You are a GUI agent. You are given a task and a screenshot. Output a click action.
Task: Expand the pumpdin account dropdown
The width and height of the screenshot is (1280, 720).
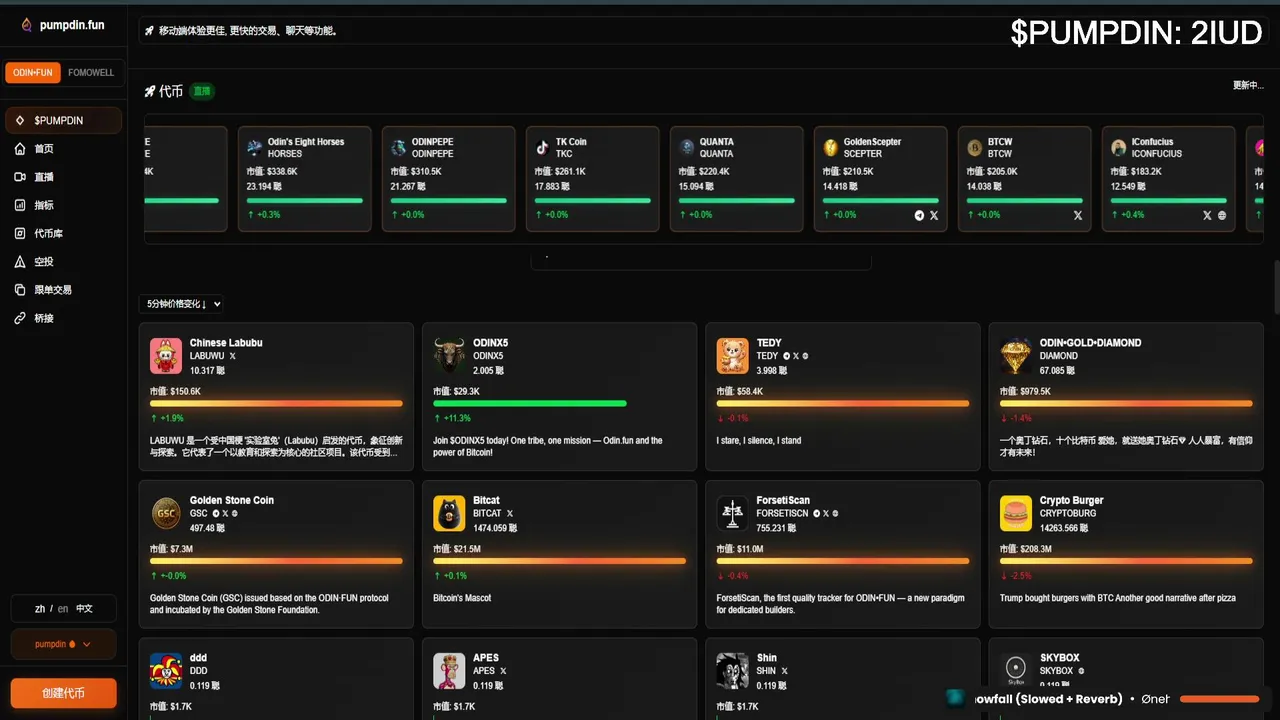click(63, 644)
